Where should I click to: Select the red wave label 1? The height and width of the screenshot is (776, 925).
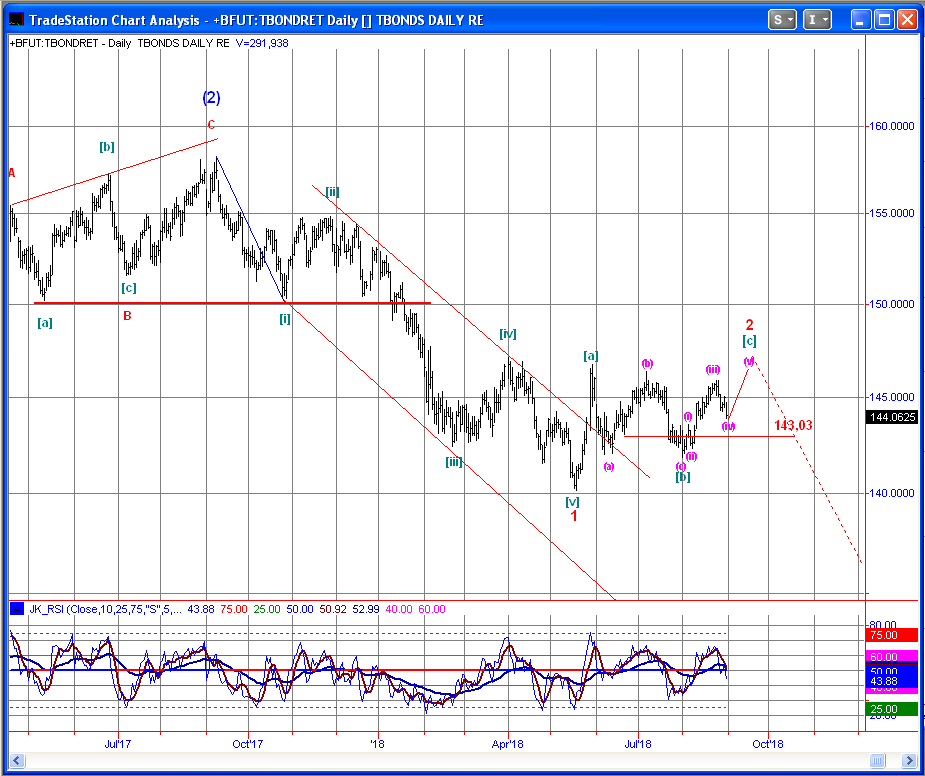pos(574,516)
